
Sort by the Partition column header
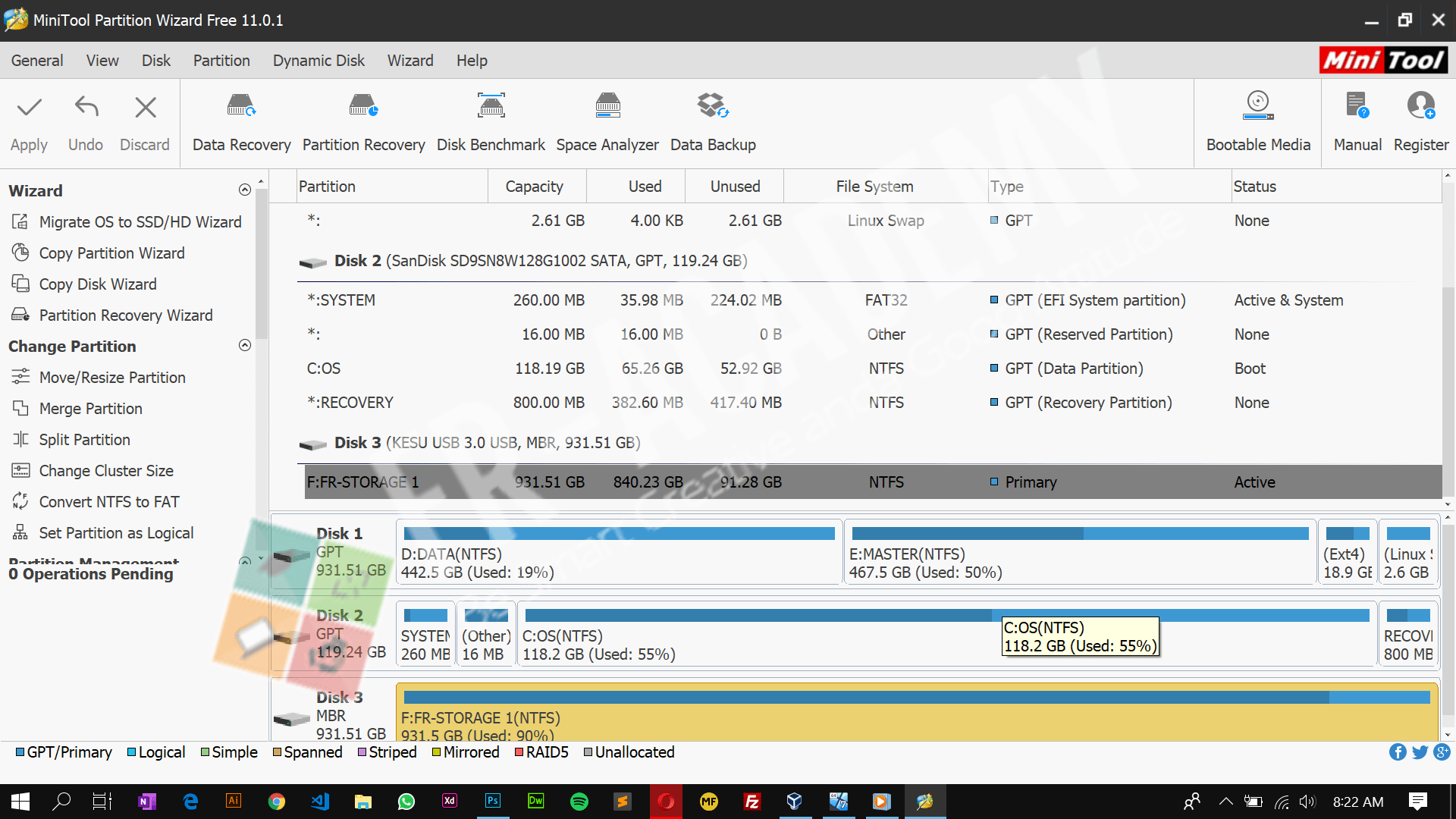[x=392, y=187]
